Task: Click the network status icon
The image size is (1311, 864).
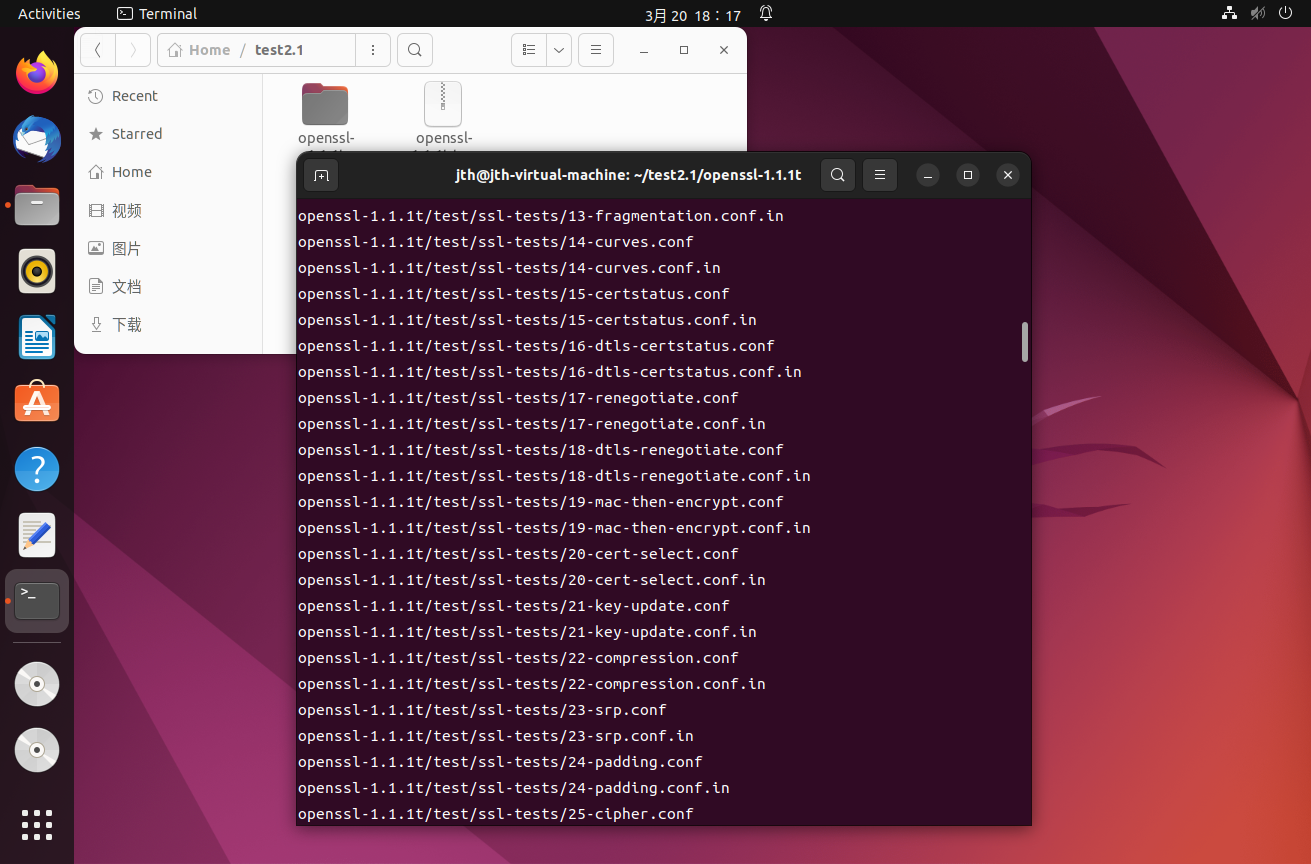Action: click(x=1230, y=14)
